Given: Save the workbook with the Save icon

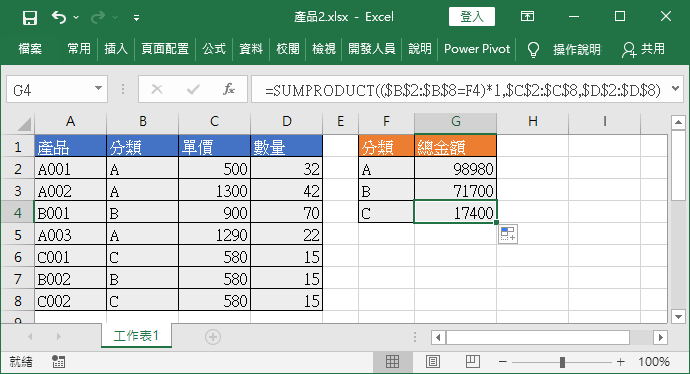Looking at the screenshot, I should click(29, 18).
